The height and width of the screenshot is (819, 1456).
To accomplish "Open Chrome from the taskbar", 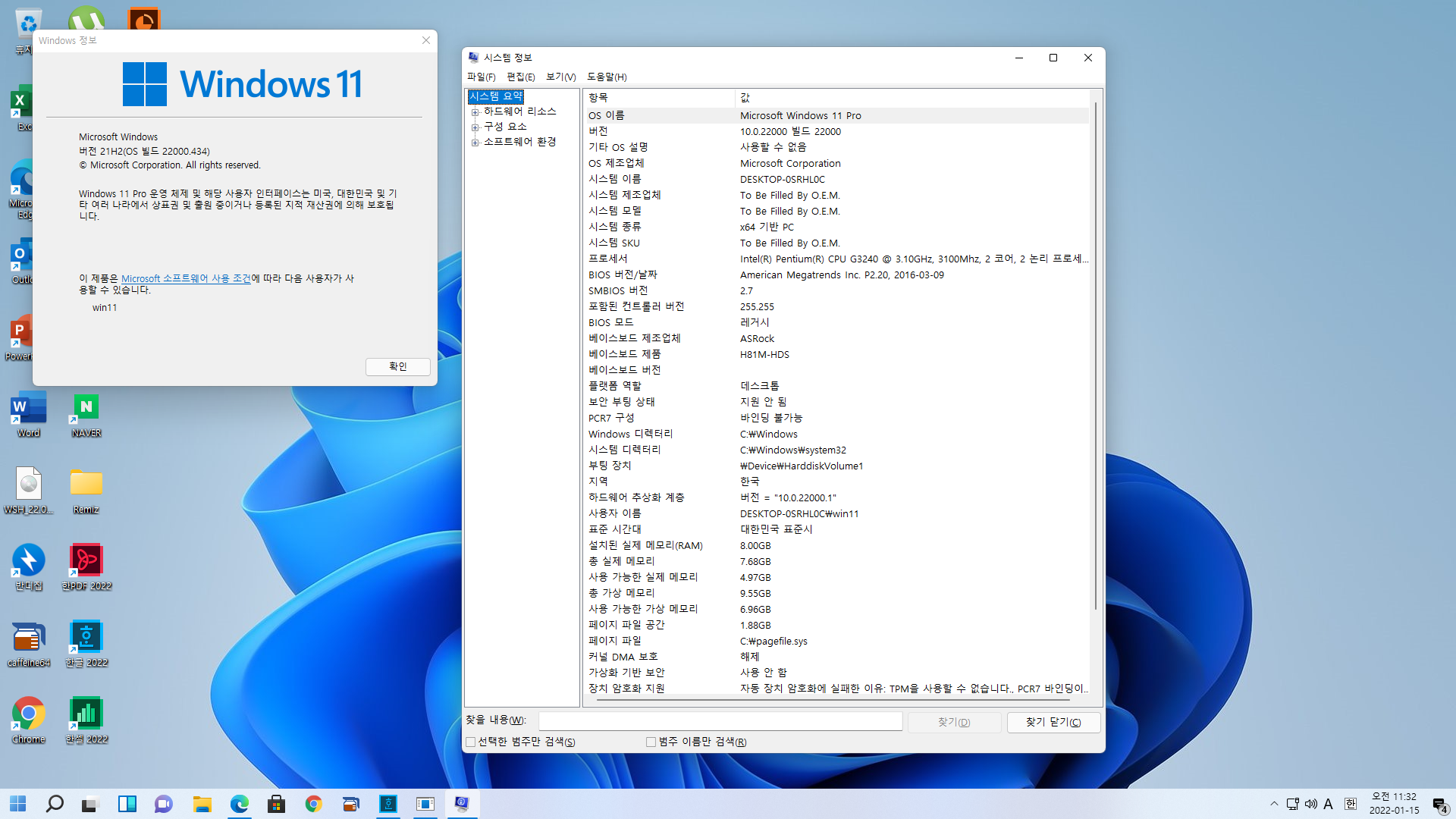I will tap(313, 804).
